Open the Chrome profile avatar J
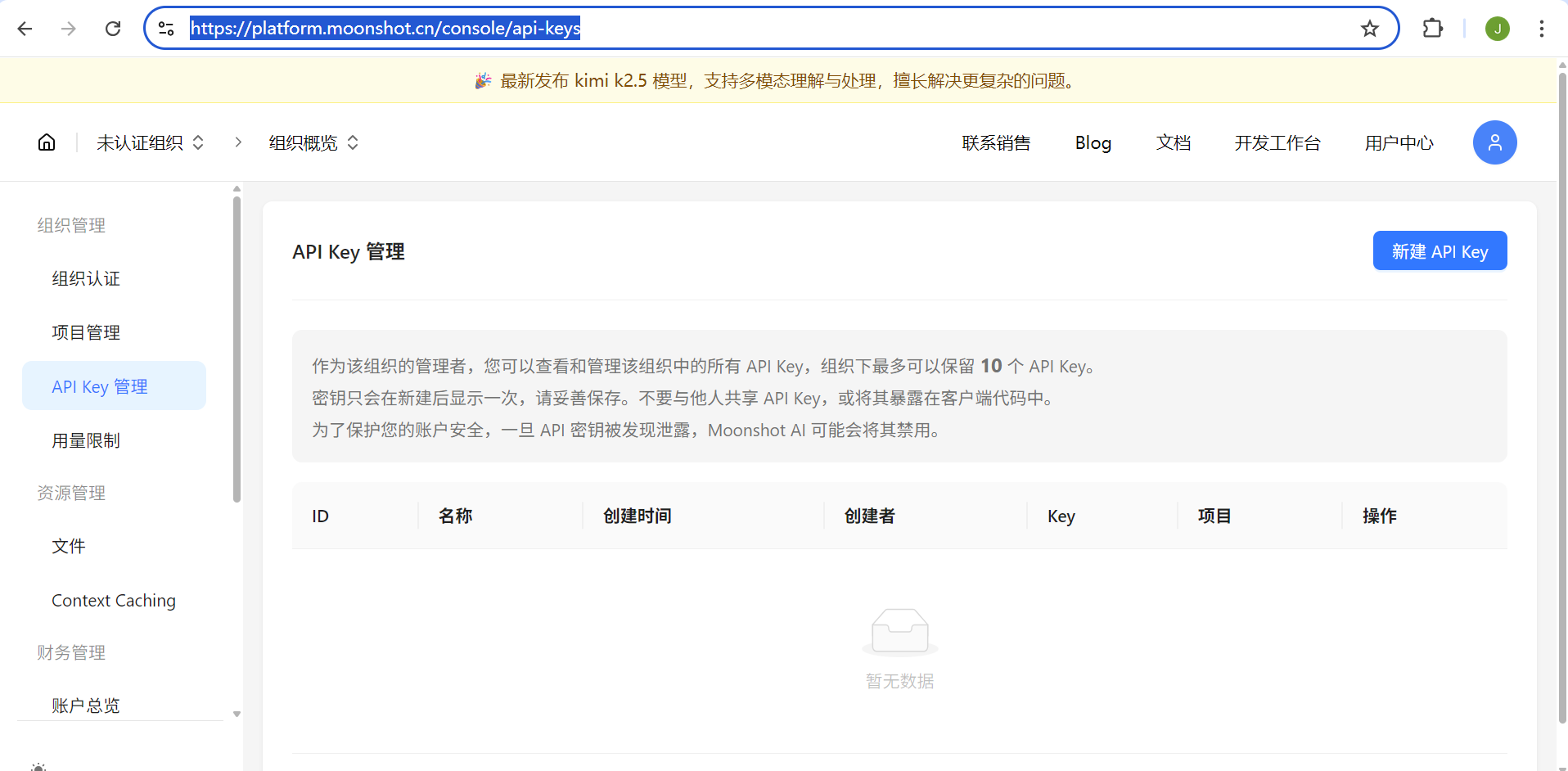 tap(1498, 29)
